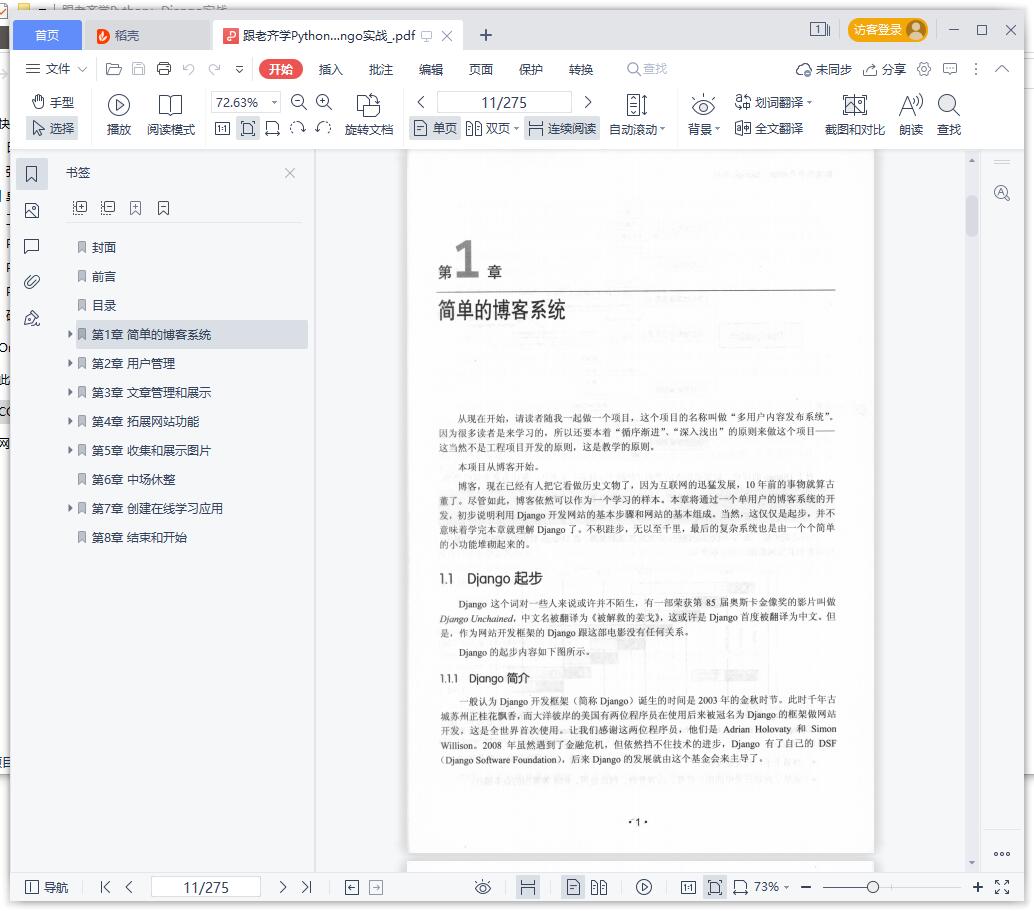Expand bookmark 第5章 收集和展示图片
Screen dimensions: 1034x911
70,451
